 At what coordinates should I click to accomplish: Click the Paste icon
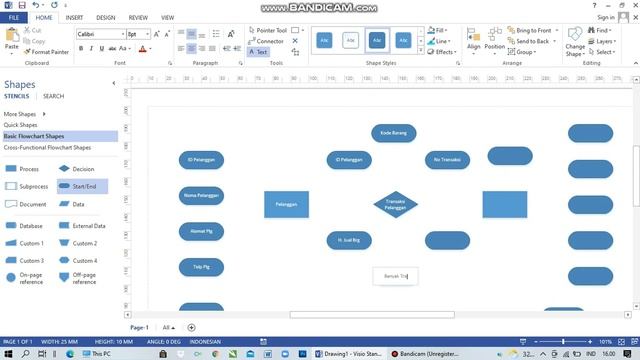click(12, 35)
